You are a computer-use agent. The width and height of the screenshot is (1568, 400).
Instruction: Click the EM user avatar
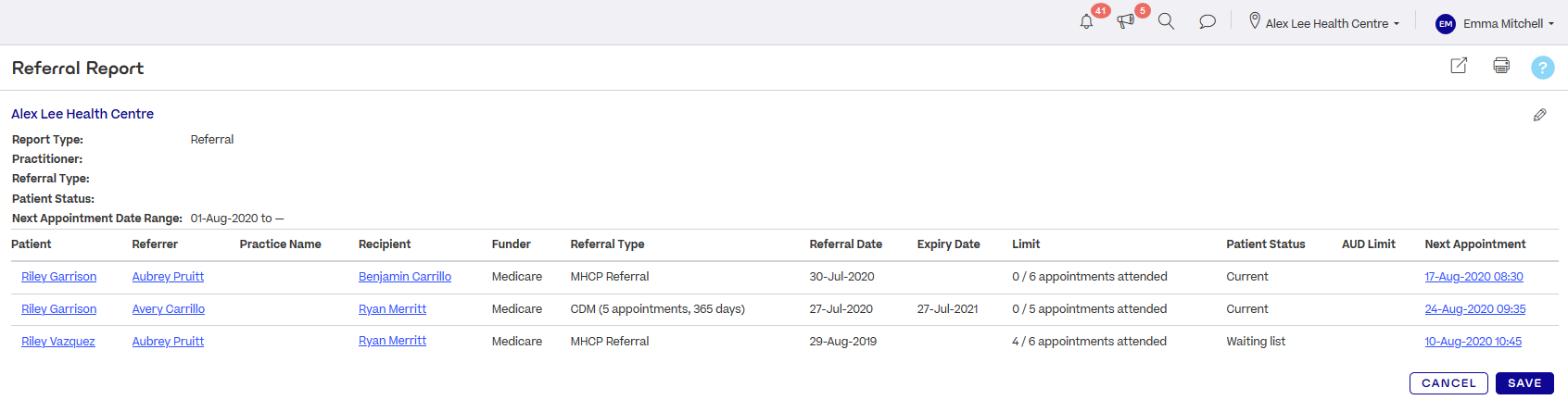point(1446,24)
